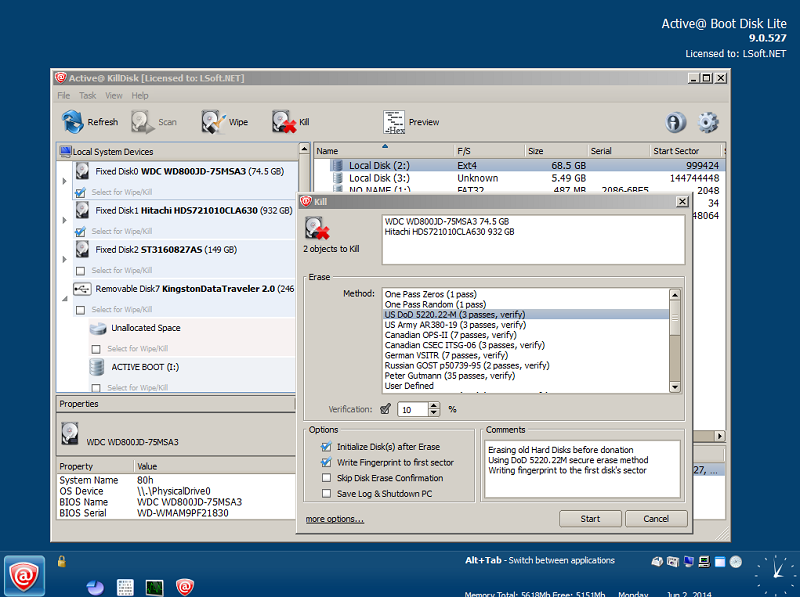Click Start to begin the kill
Viewport: 800px width, 597px height.
click(x=590, y=519)
